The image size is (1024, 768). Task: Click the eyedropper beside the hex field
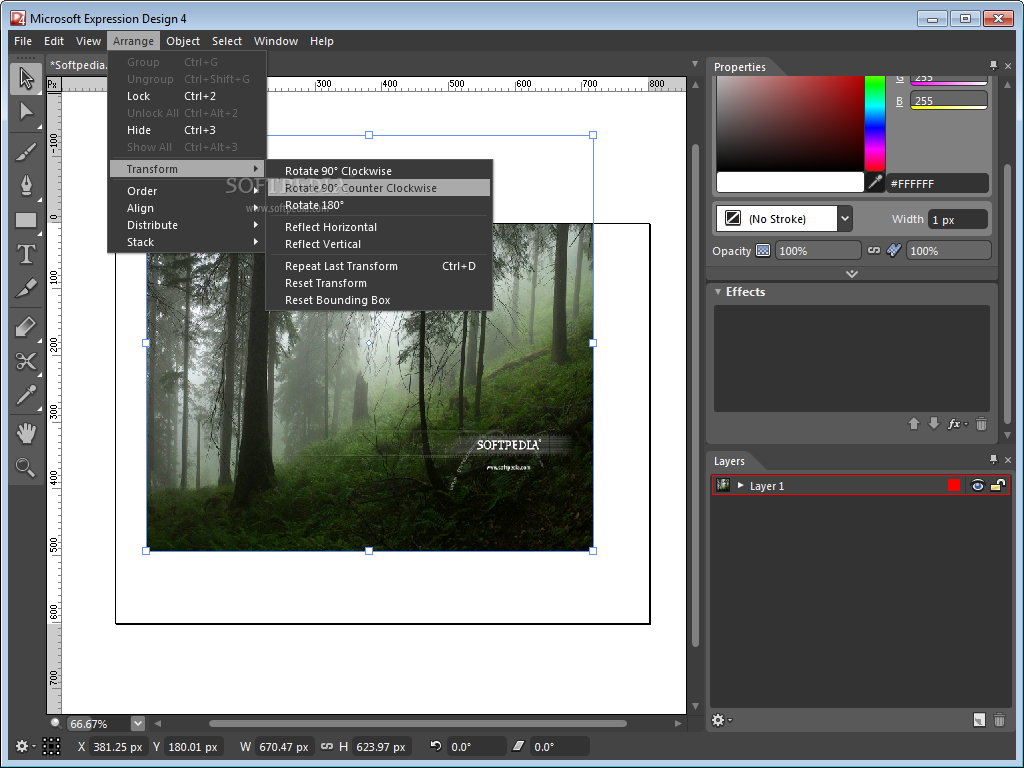[x=875, y=182]
